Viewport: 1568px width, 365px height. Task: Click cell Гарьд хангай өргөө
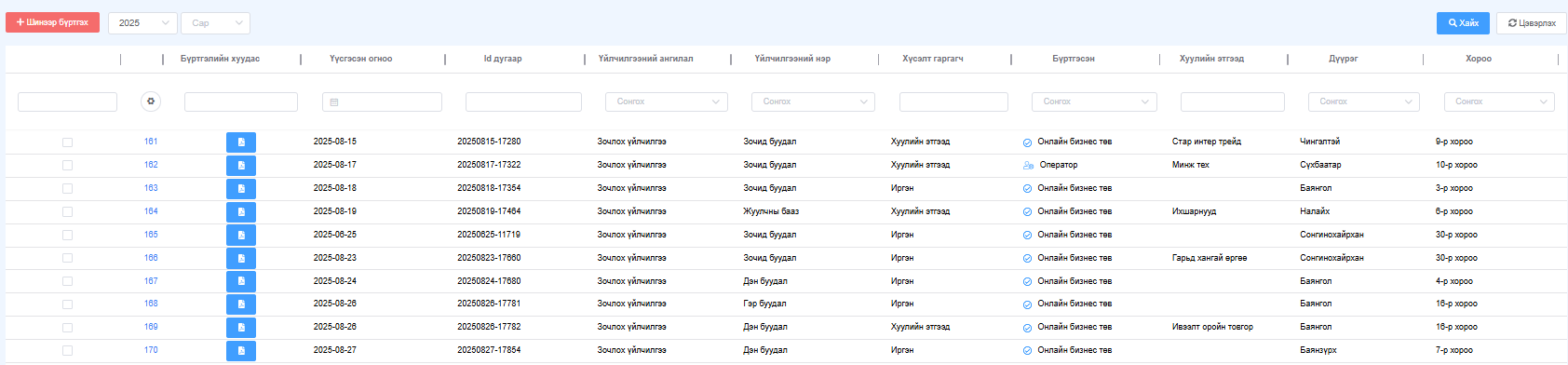[x=1210, y=258]
